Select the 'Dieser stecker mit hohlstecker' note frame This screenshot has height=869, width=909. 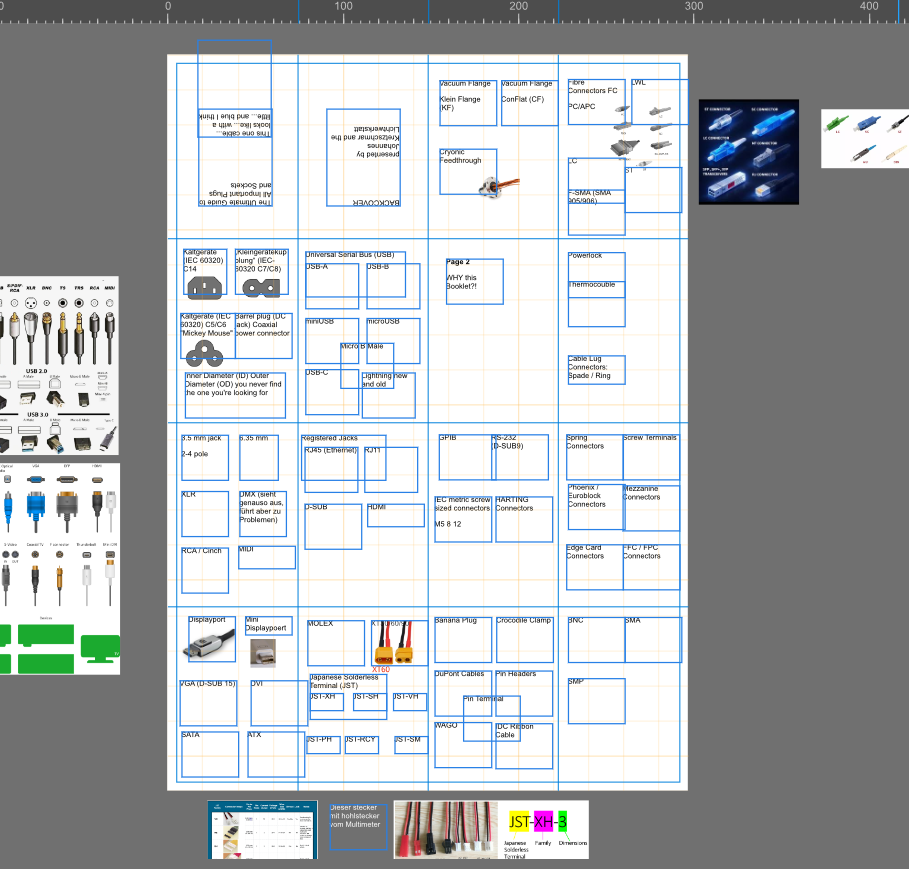[358, 827]
